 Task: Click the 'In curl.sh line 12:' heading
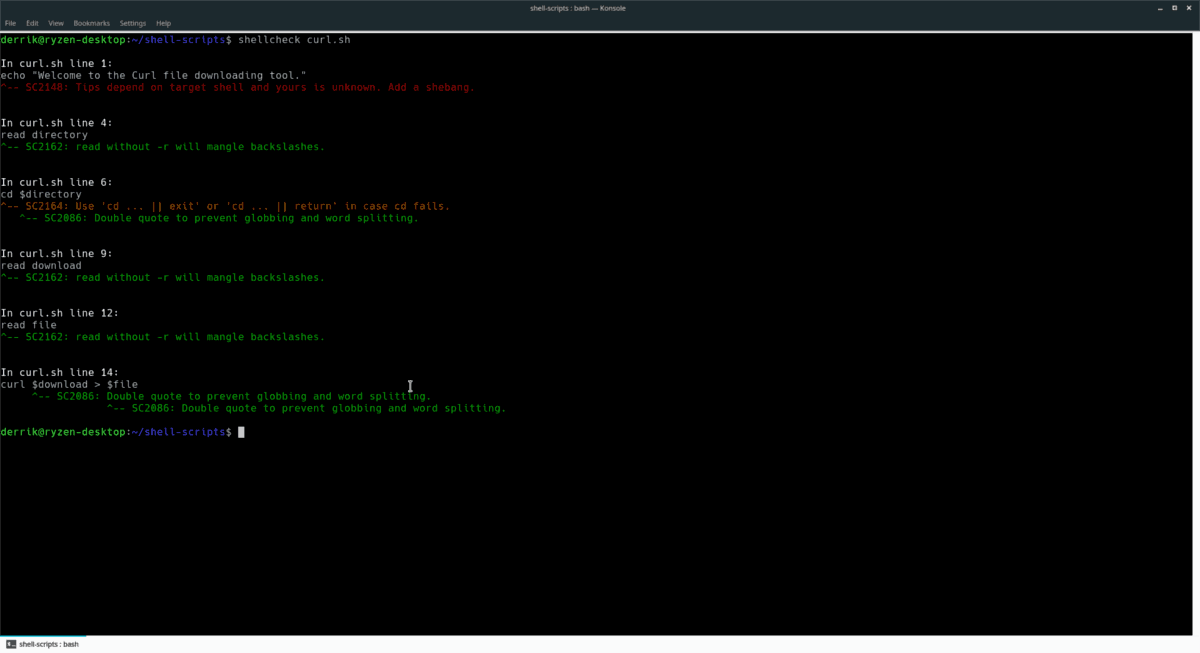tap(59, 313)
